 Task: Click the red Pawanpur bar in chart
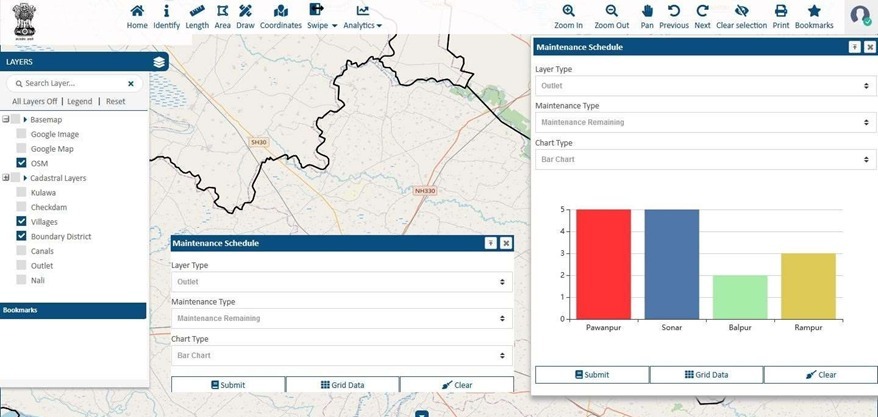[x=603, y=264]
